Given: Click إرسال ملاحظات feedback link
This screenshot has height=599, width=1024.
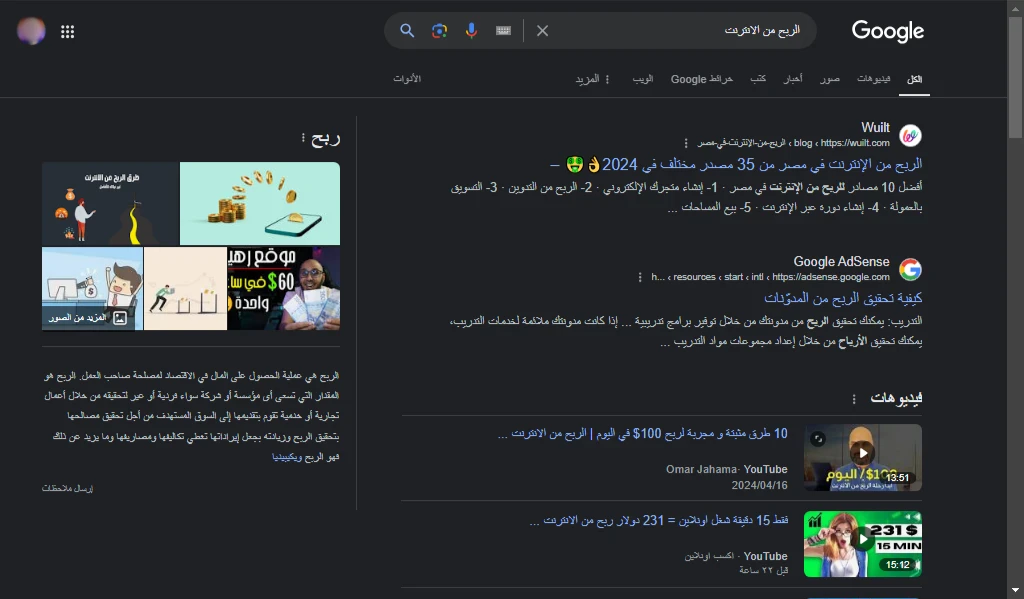Looking at the screenshot, I should [67, 488].
